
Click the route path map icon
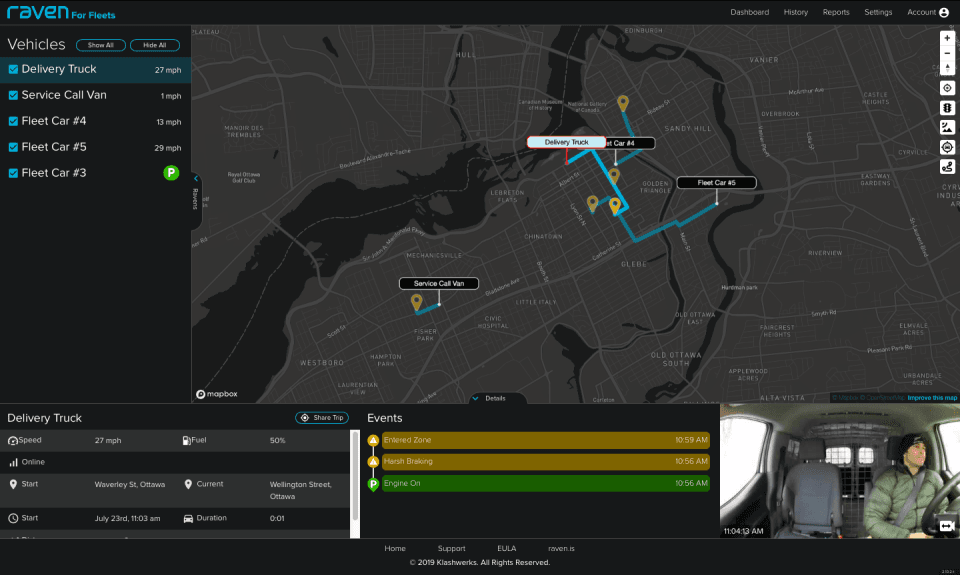947,167
